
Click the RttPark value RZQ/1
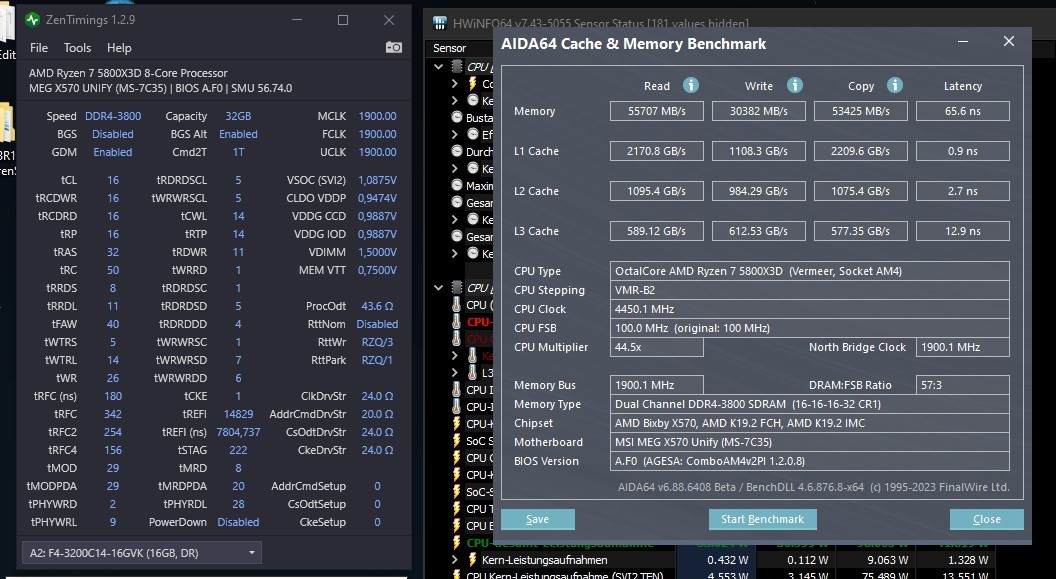coord(377,360)
